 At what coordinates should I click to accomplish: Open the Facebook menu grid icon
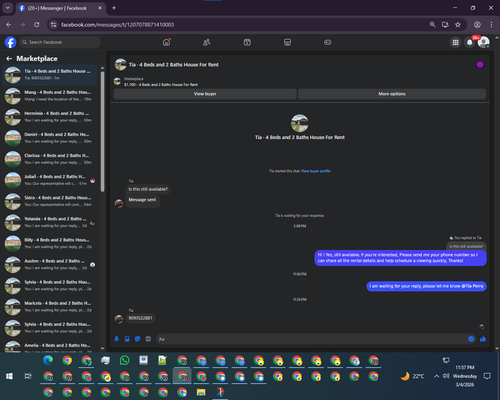pos(455,42)
